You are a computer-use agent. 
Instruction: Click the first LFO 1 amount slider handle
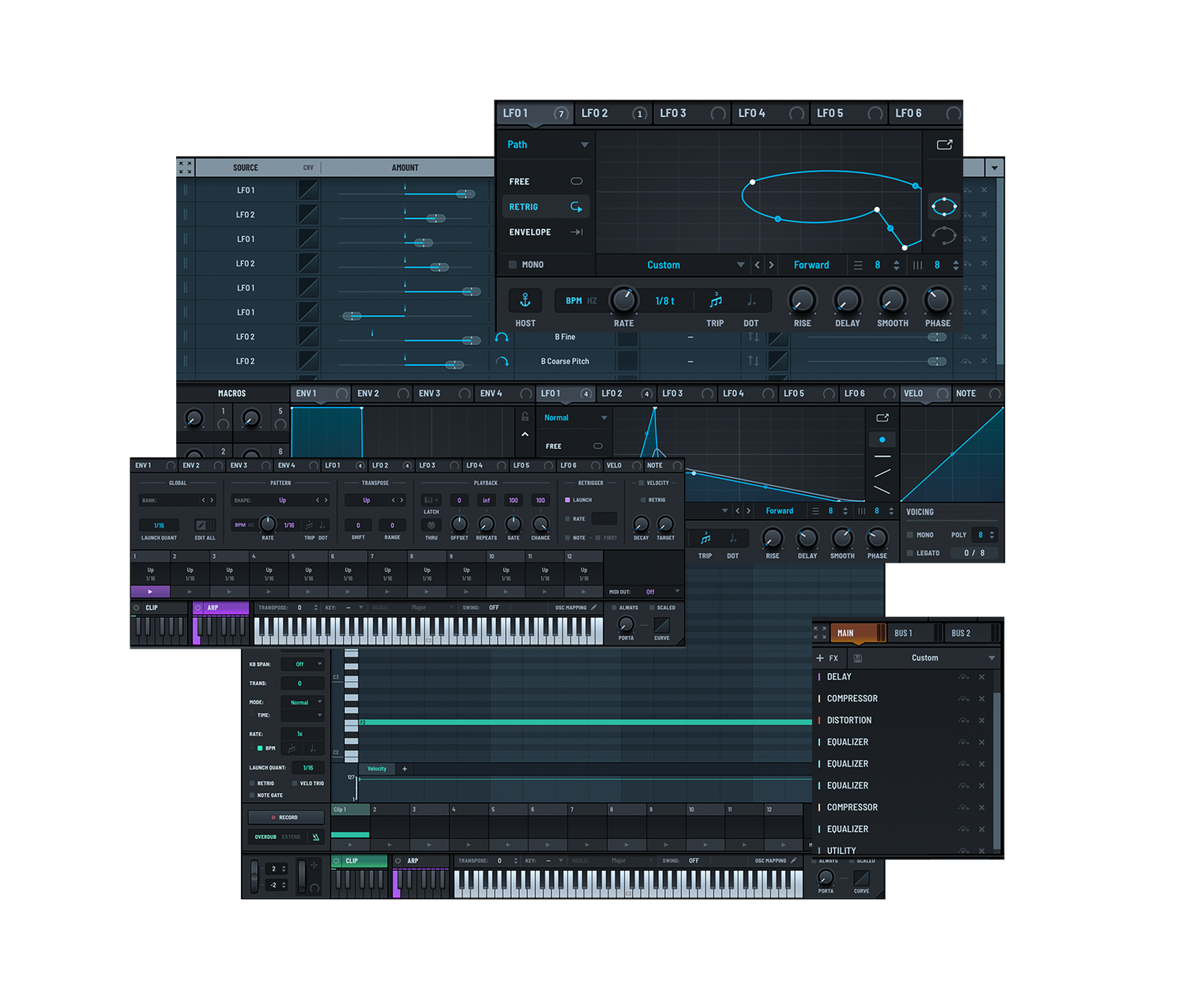(466, 194)
